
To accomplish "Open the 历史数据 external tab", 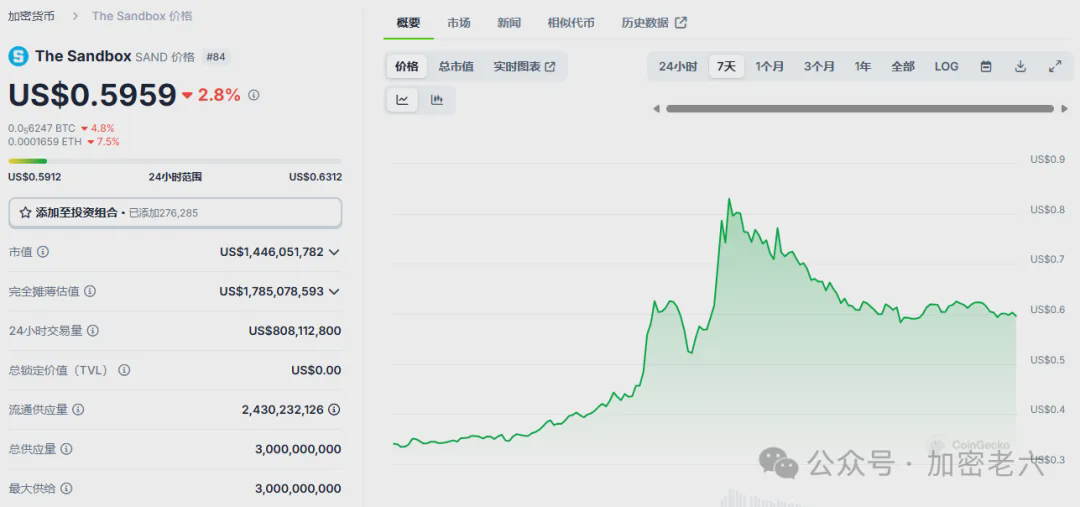I will [x=654, y=23].
